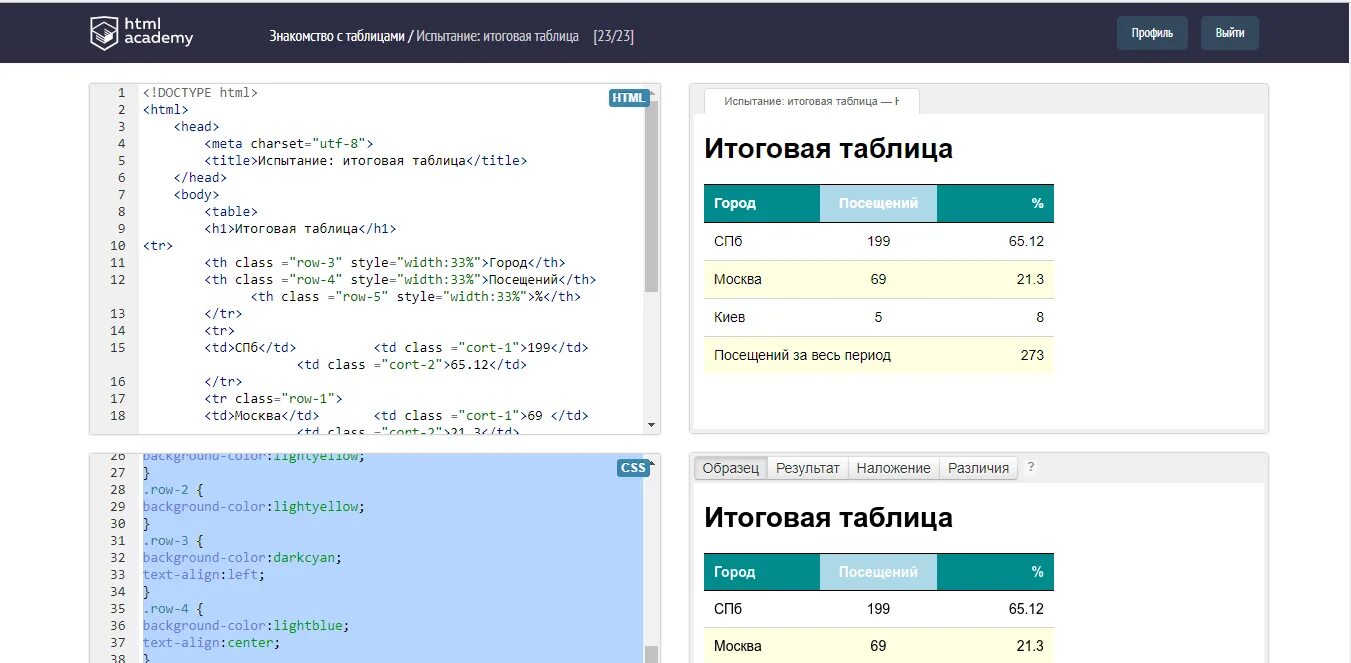Click the th class row-3 Город code line
The width and height of the screenshot is (1351, 663).
click(x=385, y=263)
